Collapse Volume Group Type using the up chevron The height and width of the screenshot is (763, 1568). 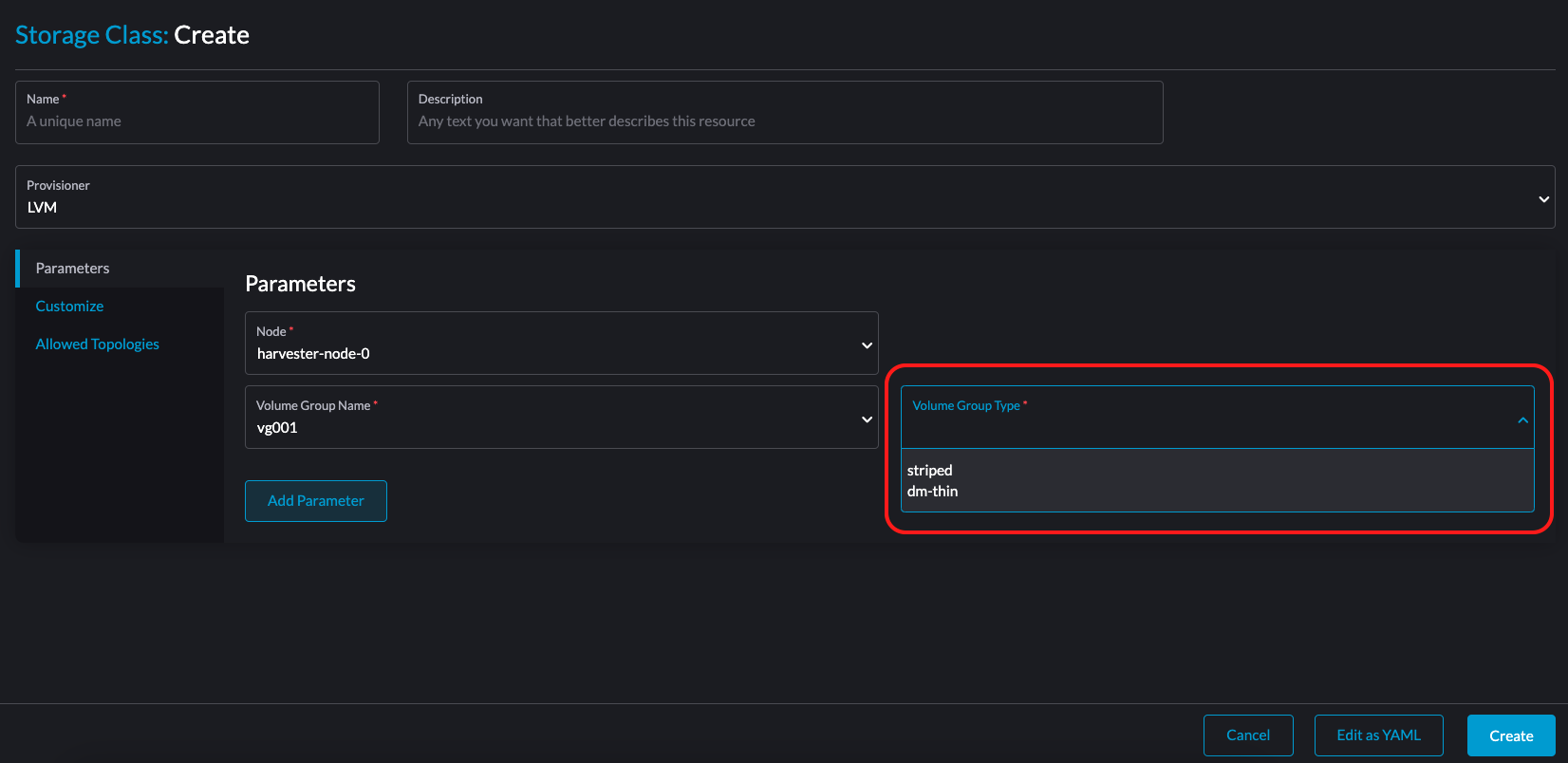(x=1522, y=419)
